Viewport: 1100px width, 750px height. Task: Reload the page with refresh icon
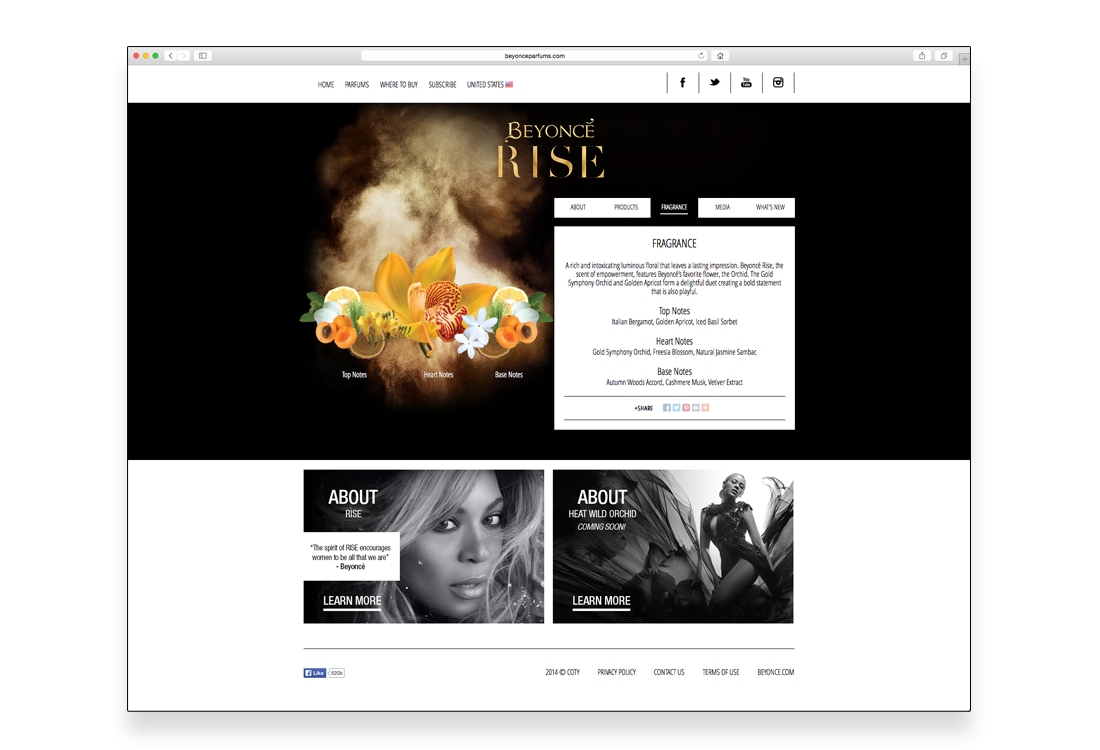[x=701, y=55]
